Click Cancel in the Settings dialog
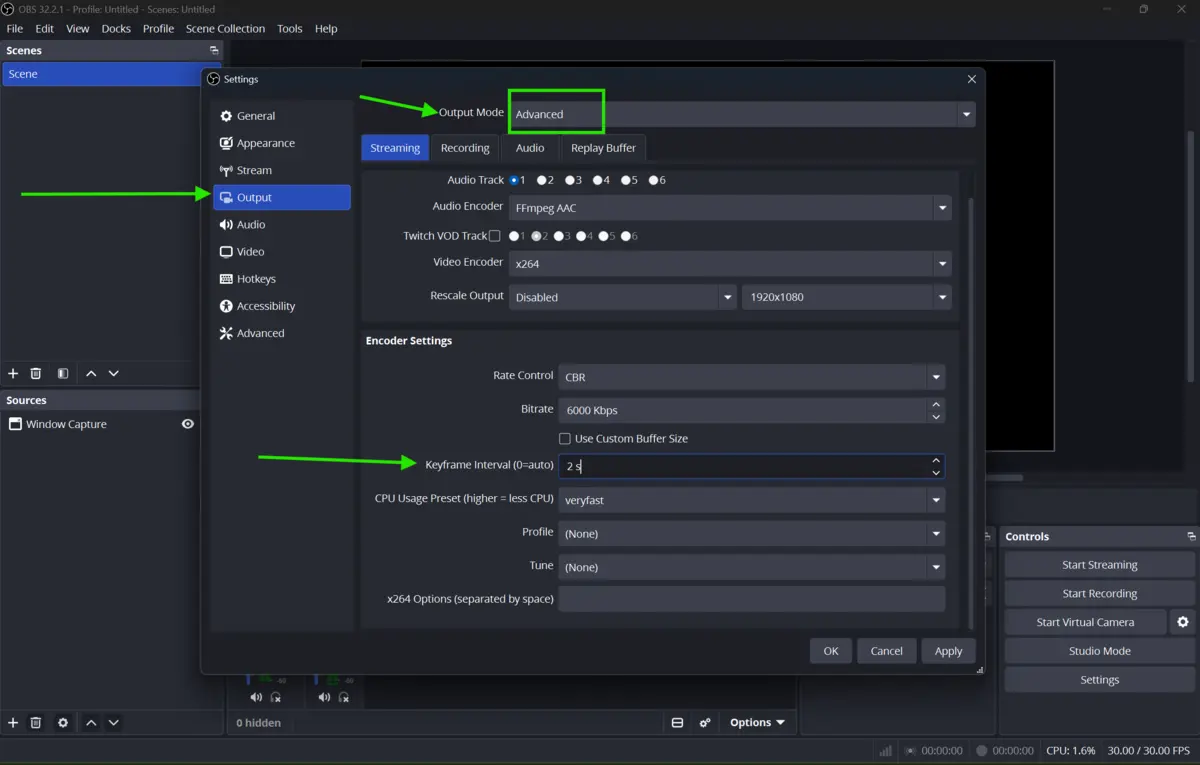Screen dimensions: 1200x765 click(x=886, y=650)
